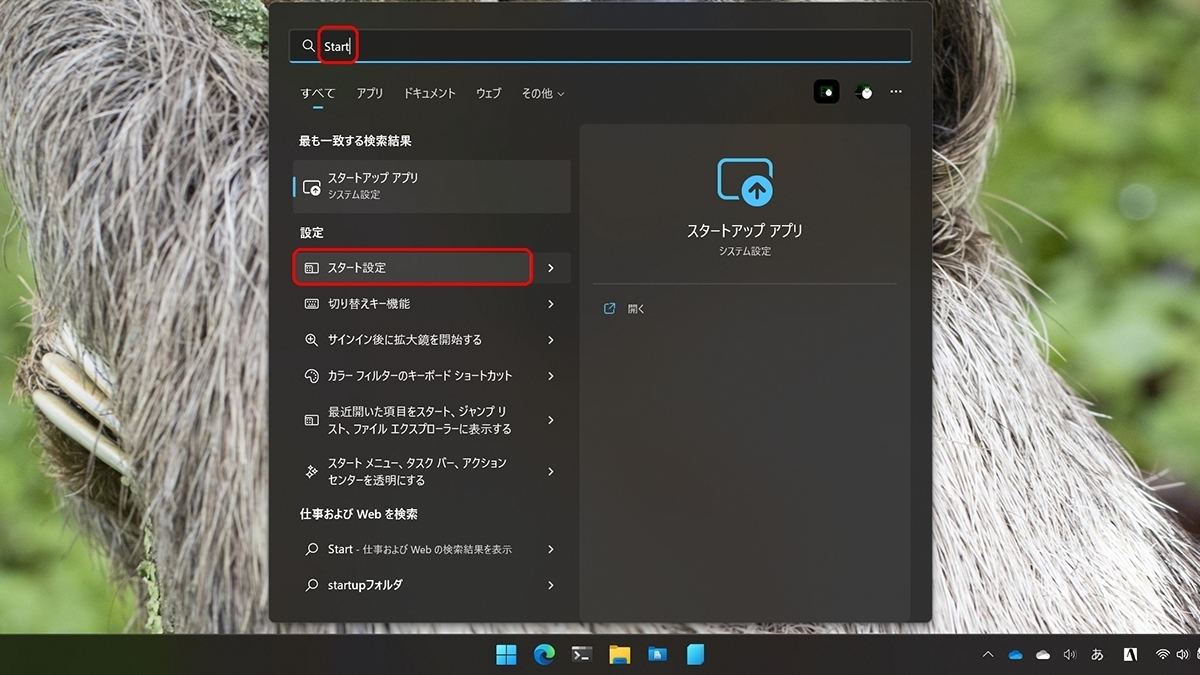Open 最近開いた項目をスタート、ジャンプ リスト result

click(x=412, y=420)
